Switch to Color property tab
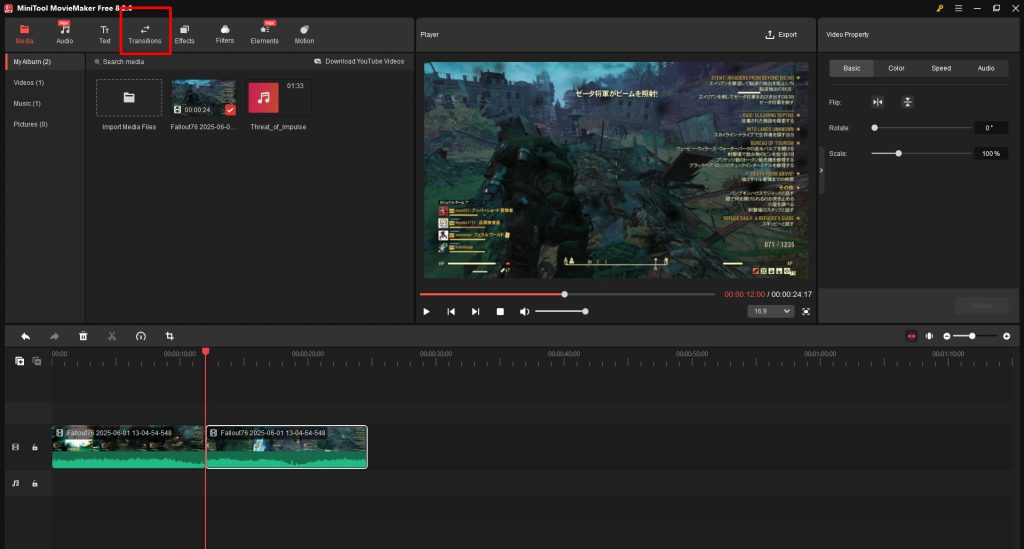 coord(896,68)
